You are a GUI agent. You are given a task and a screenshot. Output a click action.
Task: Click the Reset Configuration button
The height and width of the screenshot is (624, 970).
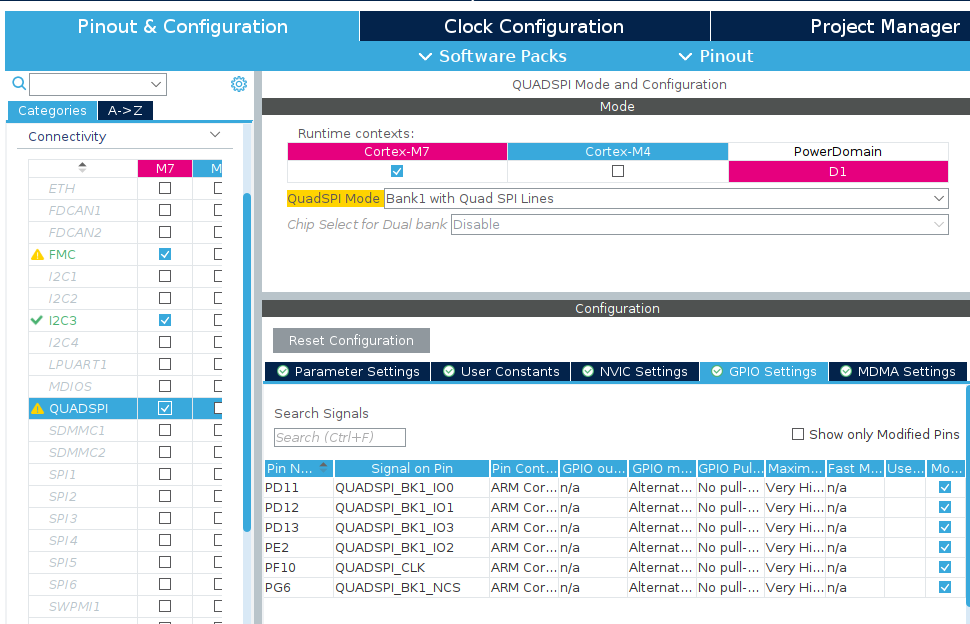(351, 341)
